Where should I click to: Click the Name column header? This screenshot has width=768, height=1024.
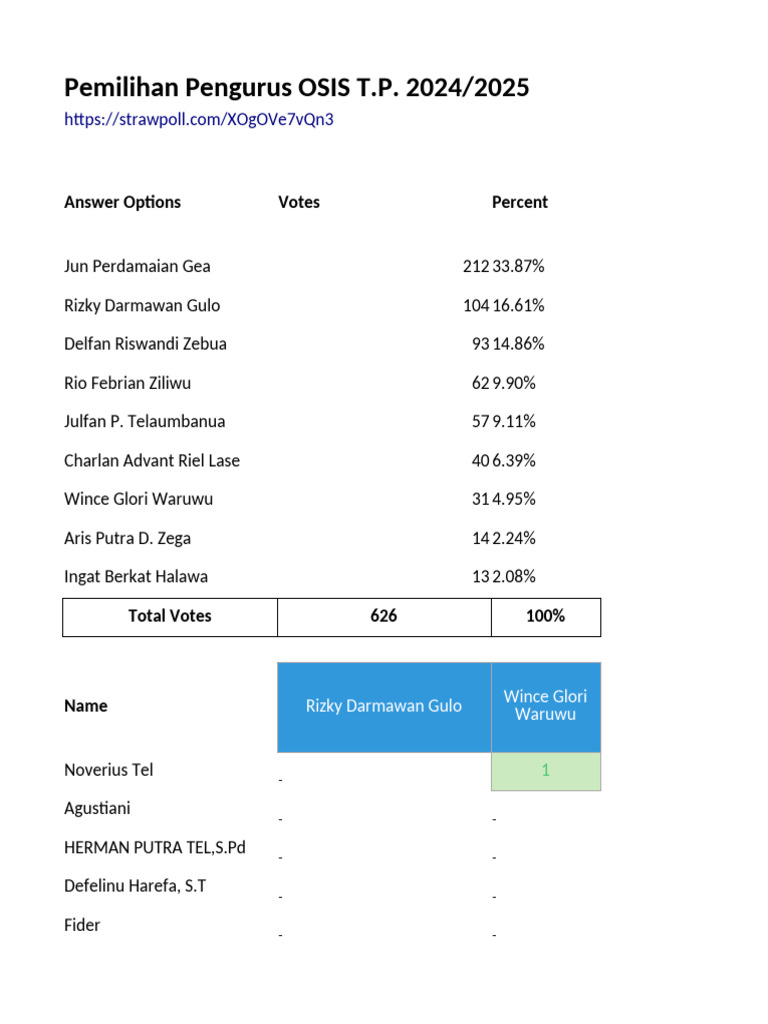(86, 706)
